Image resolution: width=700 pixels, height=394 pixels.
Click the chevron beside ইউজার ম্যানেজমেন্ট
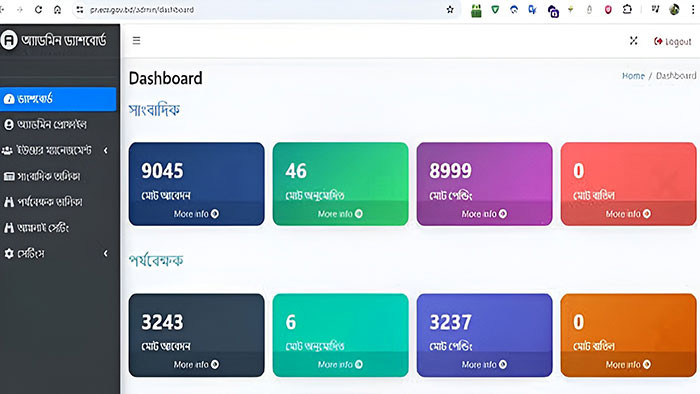(x=106, y=151)
